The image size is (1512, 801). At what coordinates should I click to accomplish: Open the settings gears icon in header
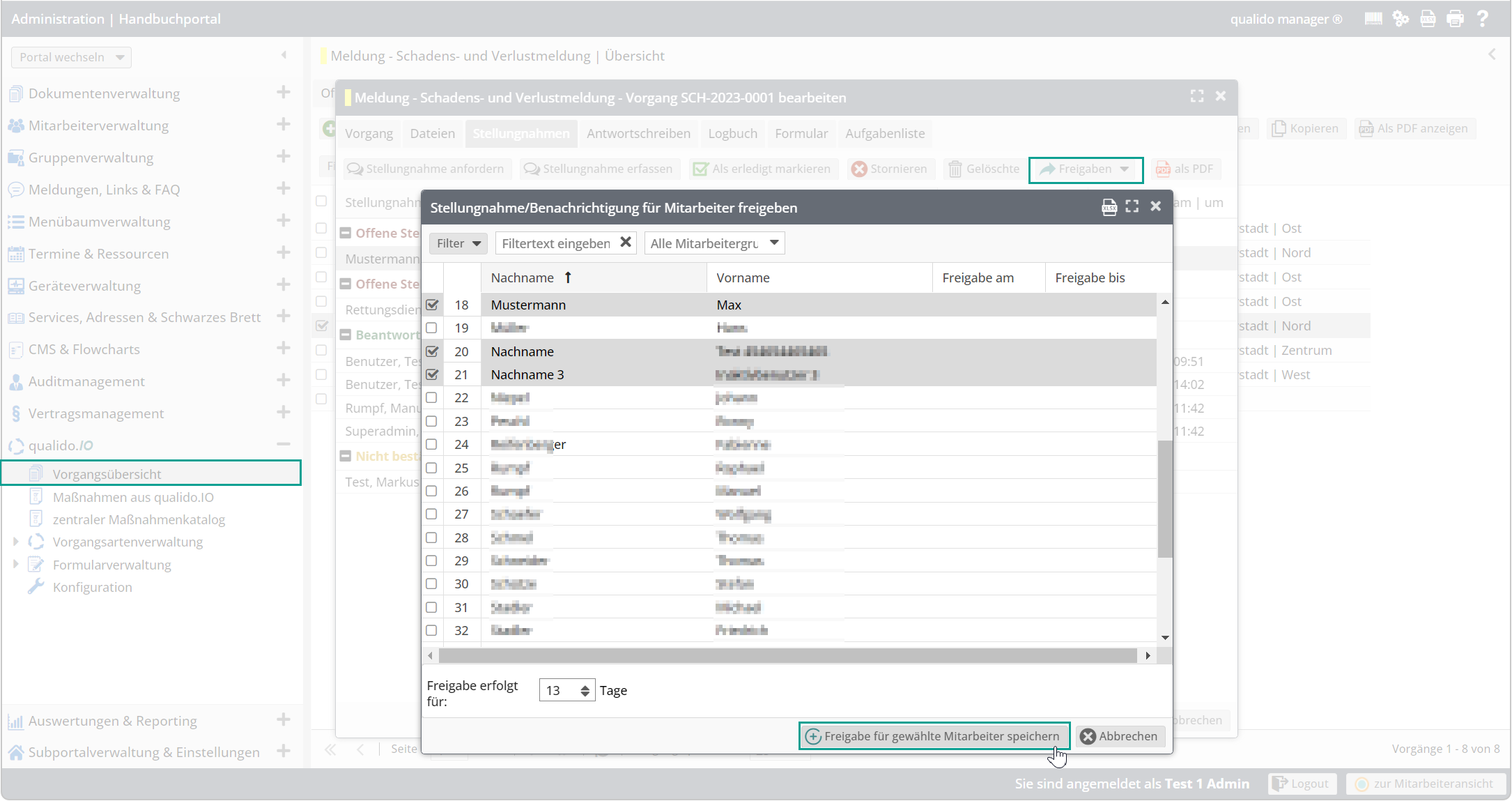[1401, 19]
